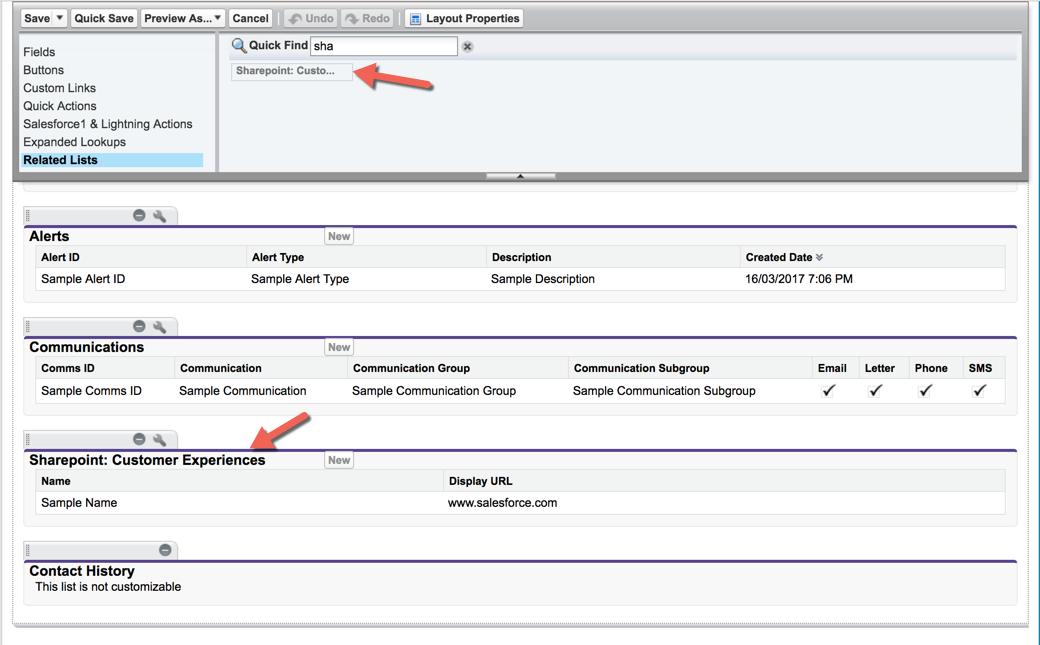This screenshot has width=1040, height=645.
Task: Open Layout Properties
Action: coord(464,18)
